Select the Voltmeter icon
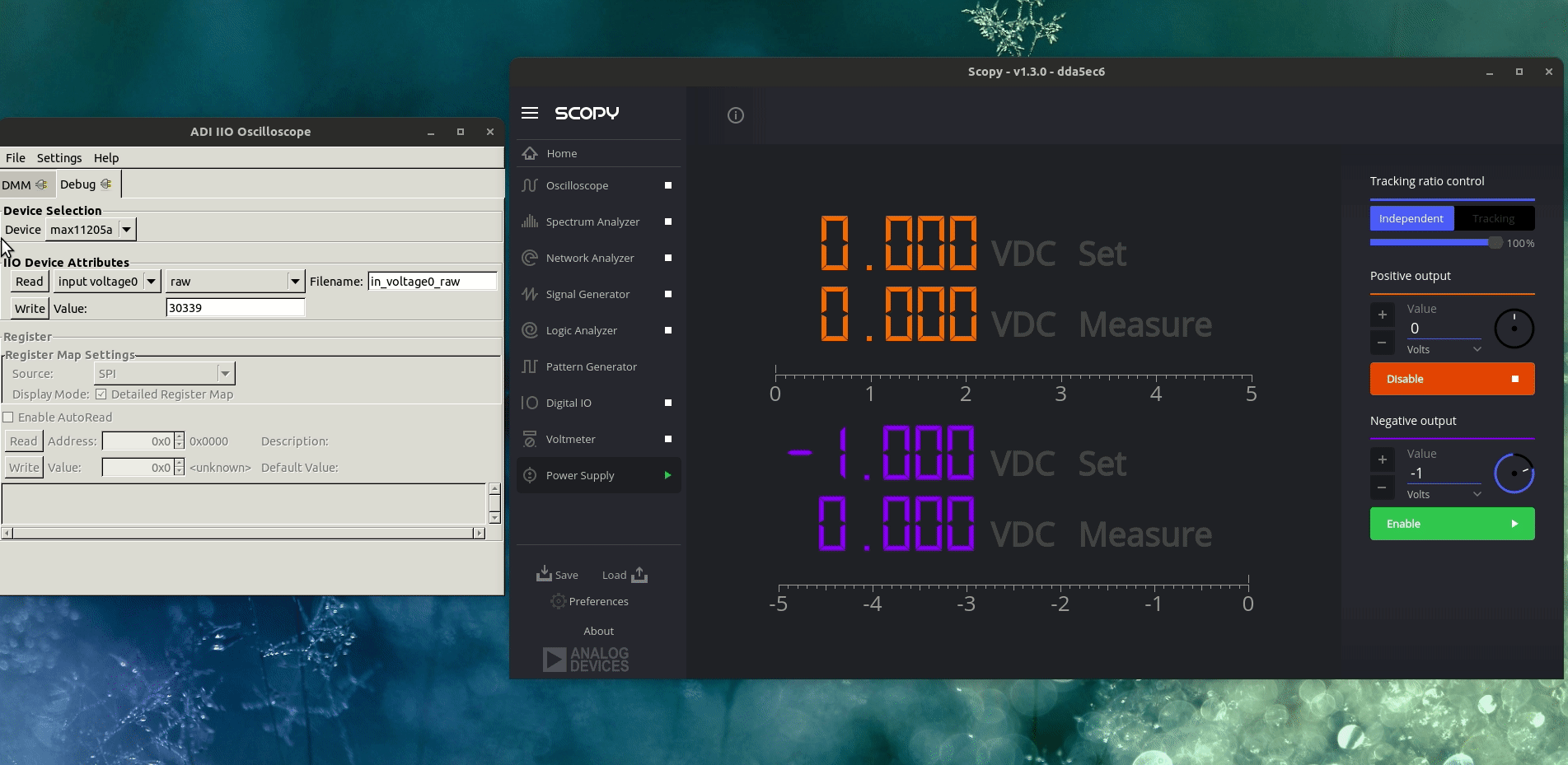The width and height of the screenshot is (1568, 765). point(530,439)
